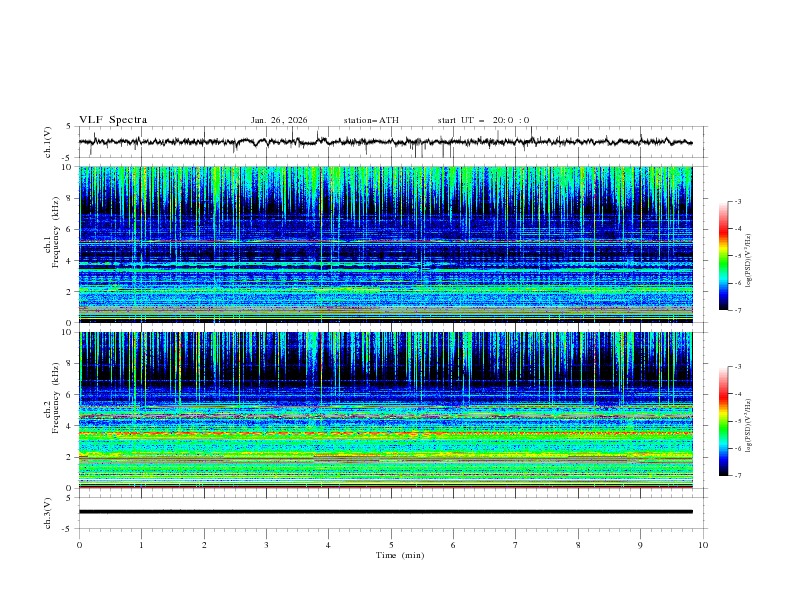Click the time axis tick label "2"
The height and width of the screenshot is (612, 792).
(204, 545)
